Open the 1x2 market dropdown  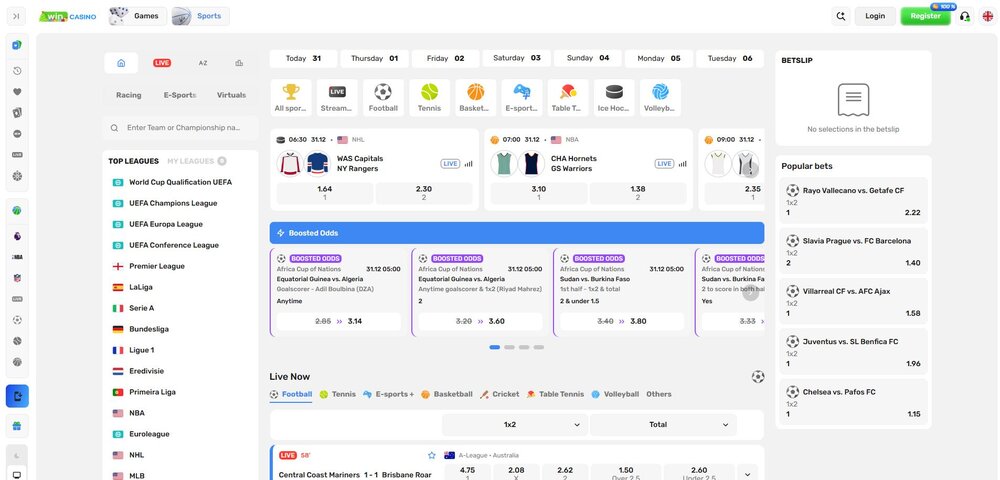pyautogui.click(x=515, y=425)
